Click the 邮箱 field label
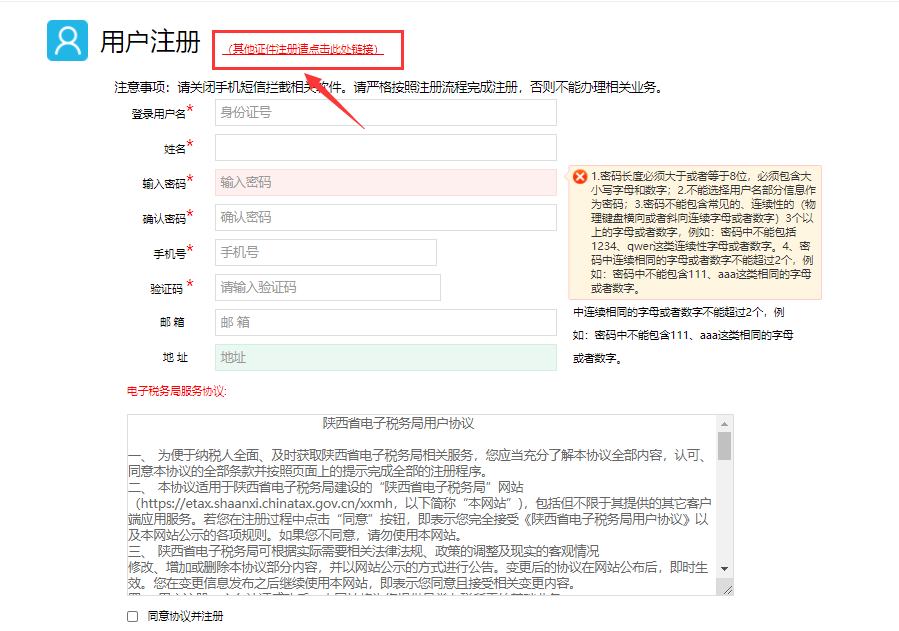This screenshot has height=631, width=899. [x=173, y=322]
